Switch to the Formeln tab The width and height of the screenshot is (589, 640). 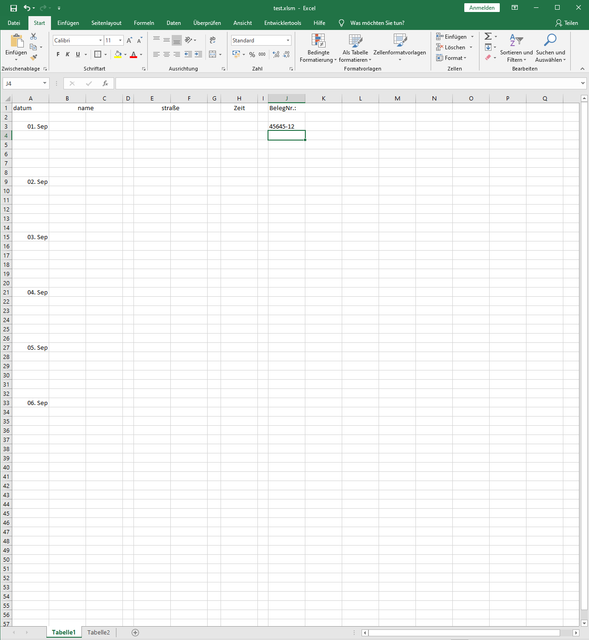[144, 23]
